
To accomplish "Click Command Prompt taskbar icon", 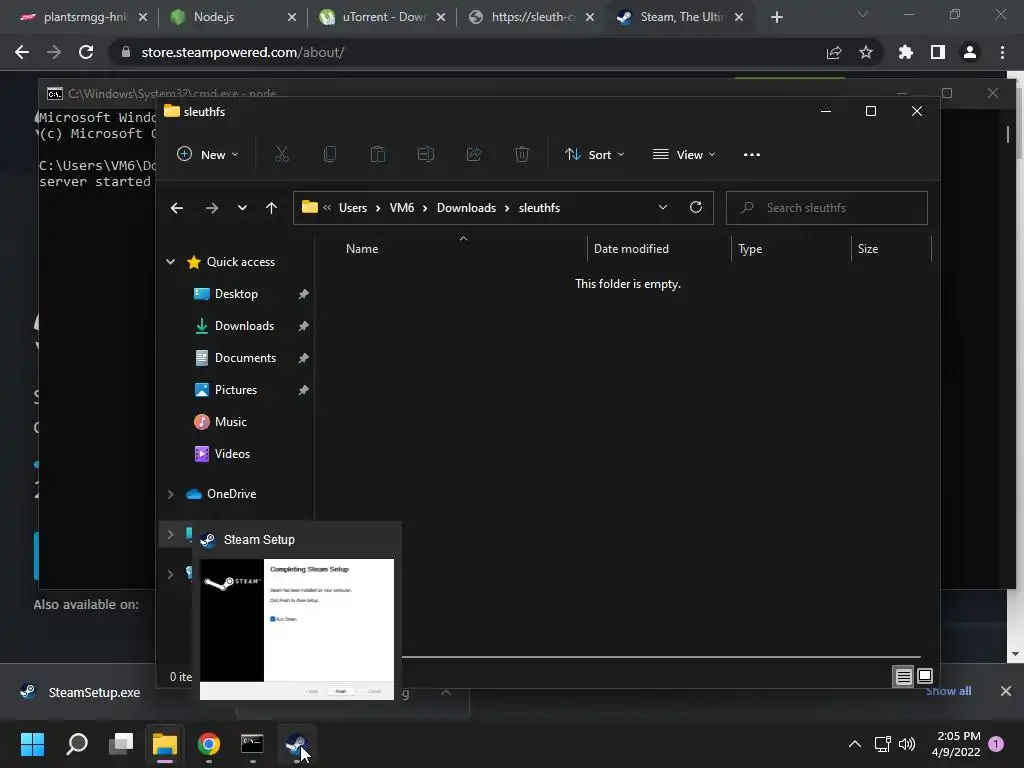I will pyautogui.click(x=252, y=744).
